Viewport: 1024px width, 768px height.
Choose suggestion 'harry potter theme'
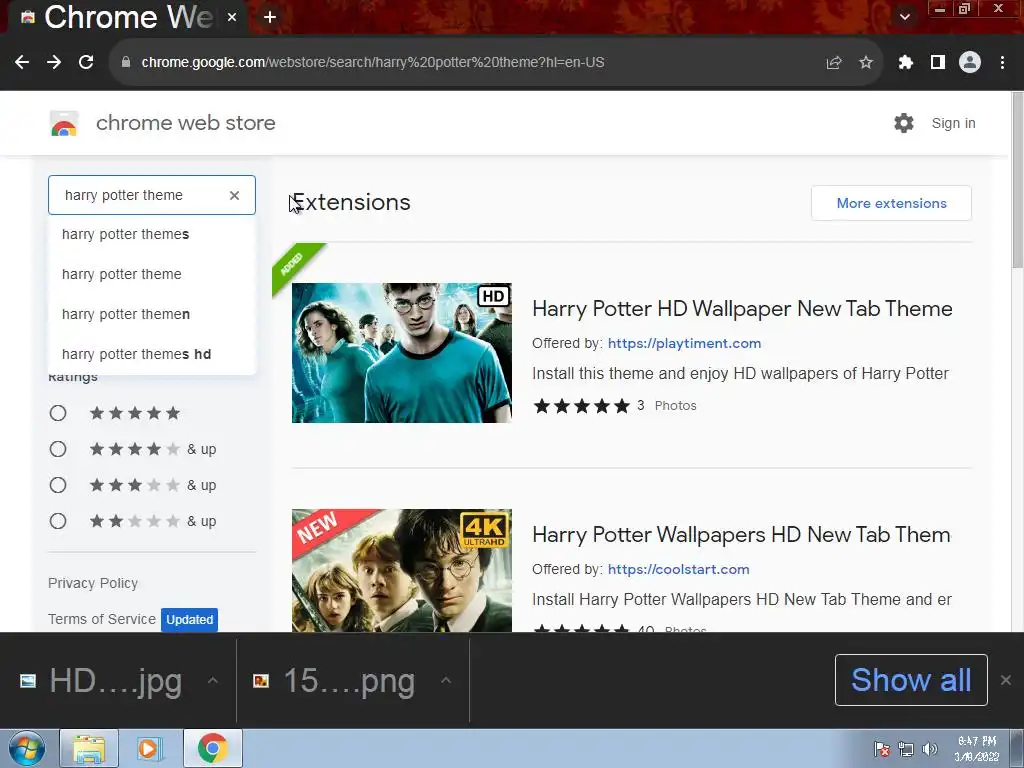[152, 274]
